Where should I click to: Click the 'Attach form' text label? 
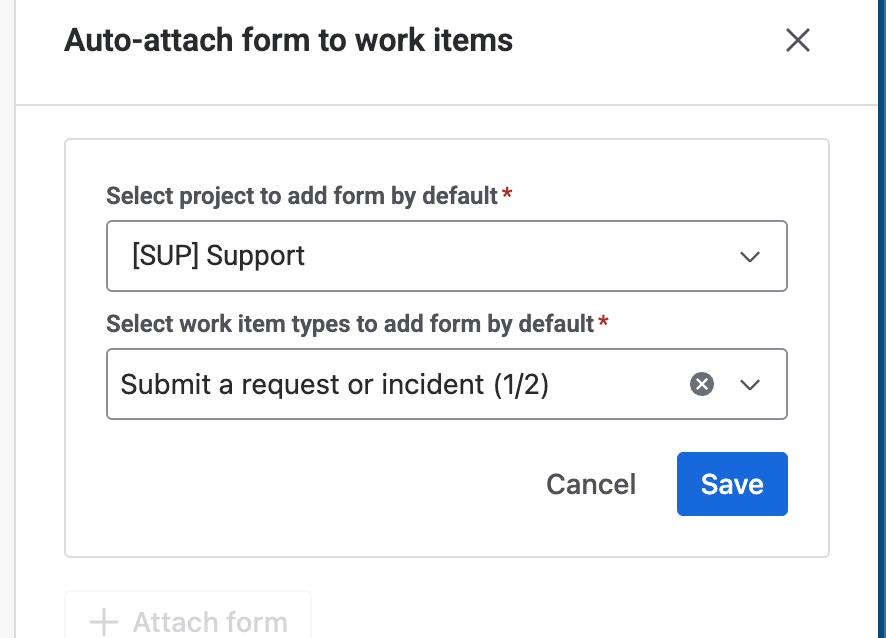[210, 622]
